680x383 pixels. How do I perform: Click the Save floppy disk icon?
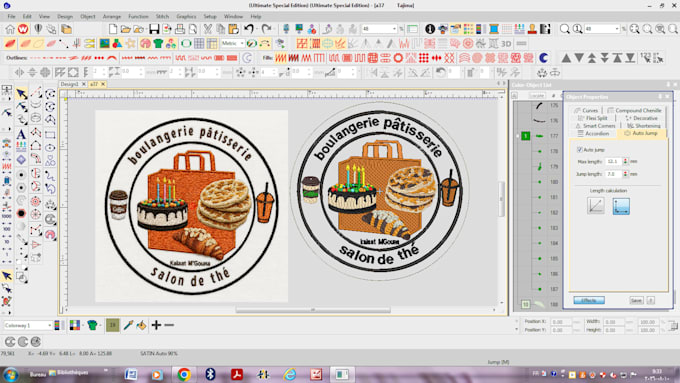point(154,29)
